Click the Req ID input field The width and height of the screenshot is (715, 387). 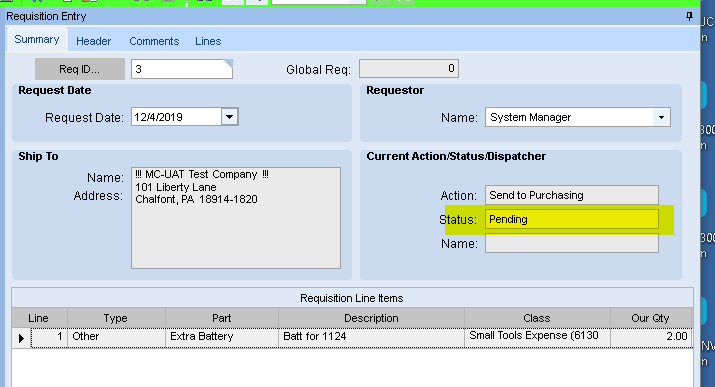pos(182,69)
